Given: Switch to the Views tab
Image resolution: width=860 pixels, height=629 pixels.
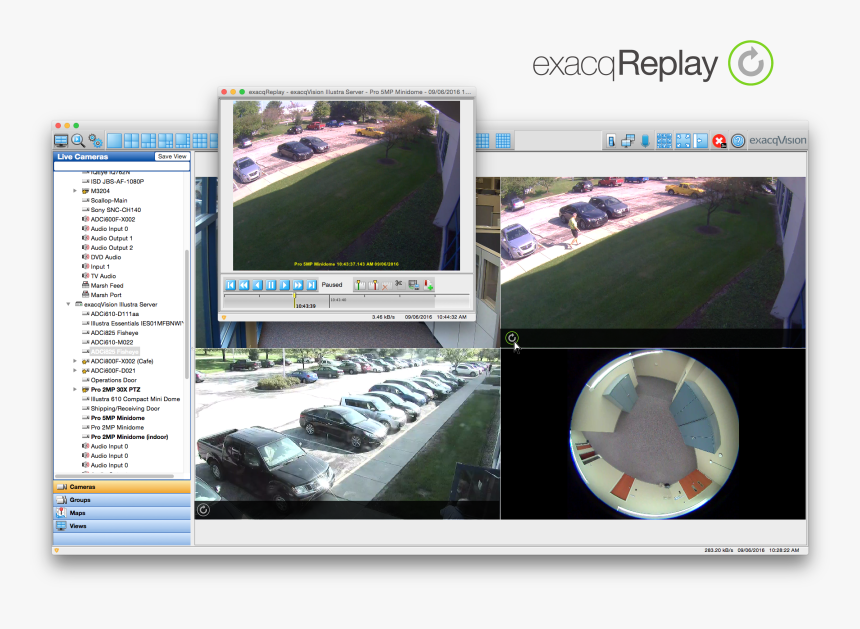Looking at the screenshot, I should pos(122,526).
